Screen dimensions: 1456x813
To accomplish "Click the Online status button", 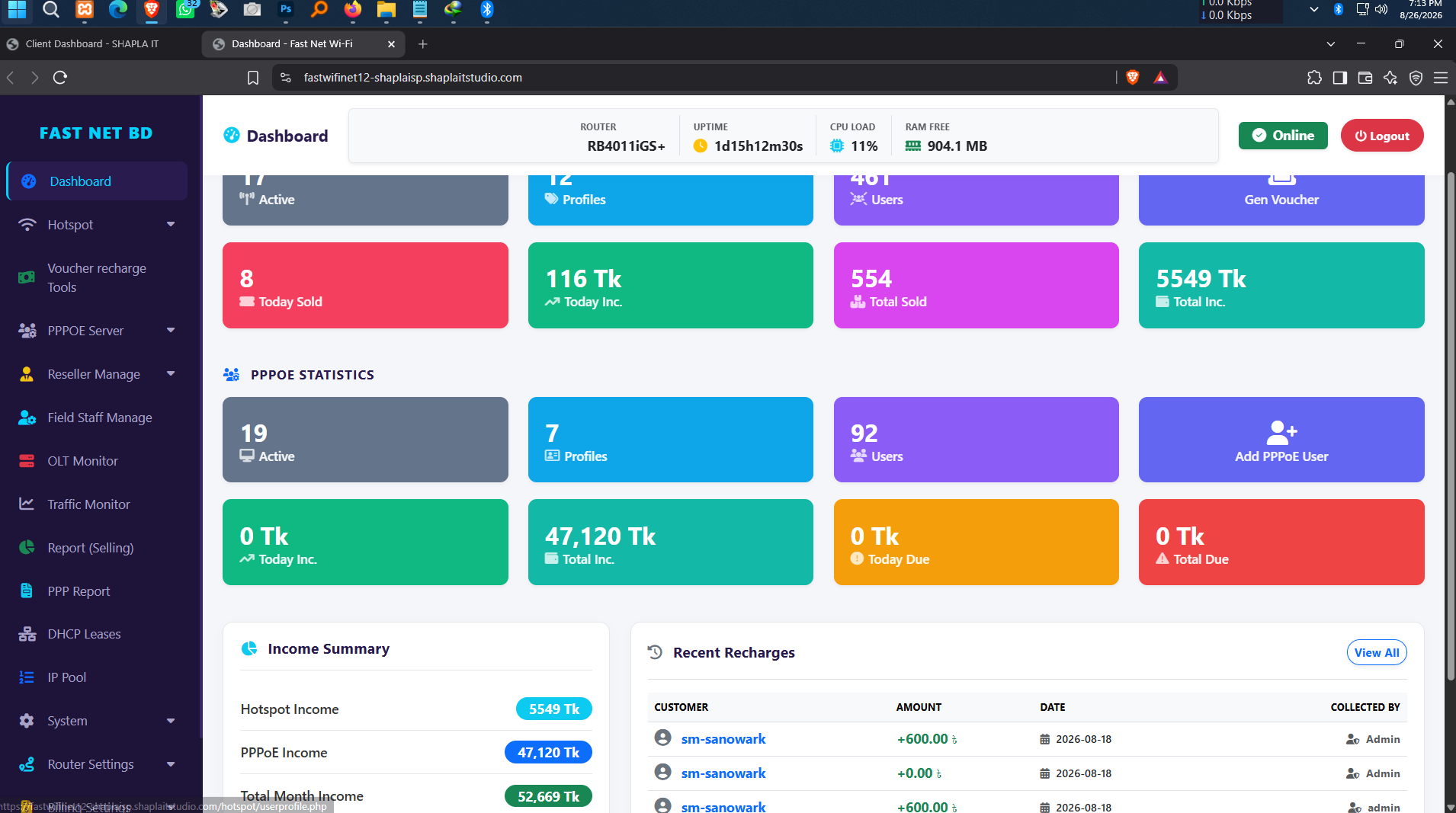I will point(1283,136).
